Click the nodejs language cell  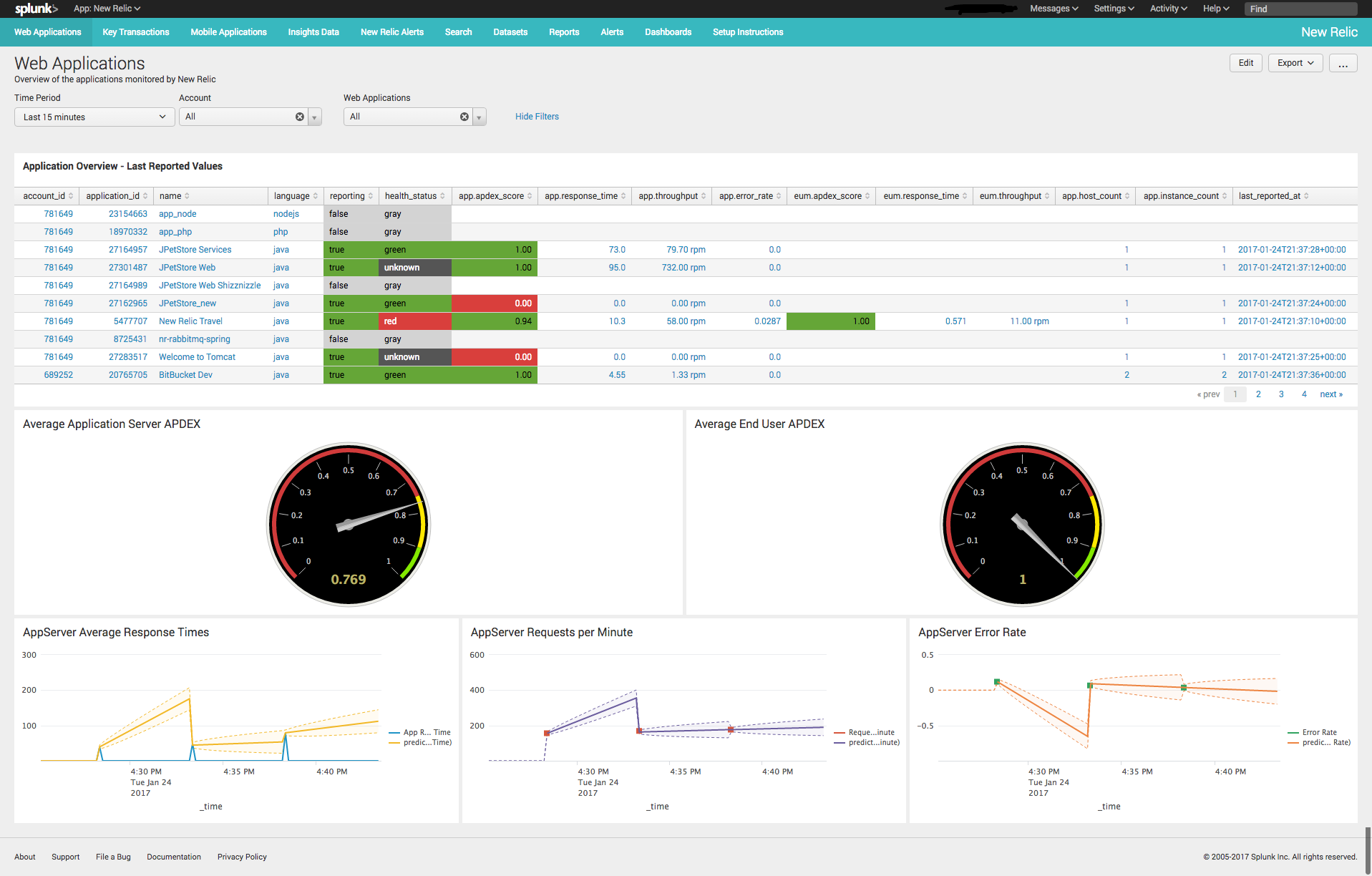coord(286,214)
